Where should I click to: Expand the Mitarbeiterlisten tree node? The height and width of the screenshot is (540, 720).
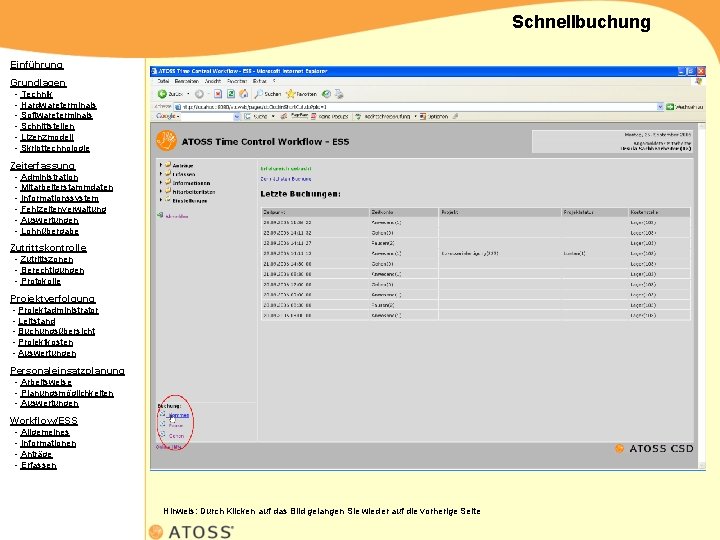tap(161, 191)
